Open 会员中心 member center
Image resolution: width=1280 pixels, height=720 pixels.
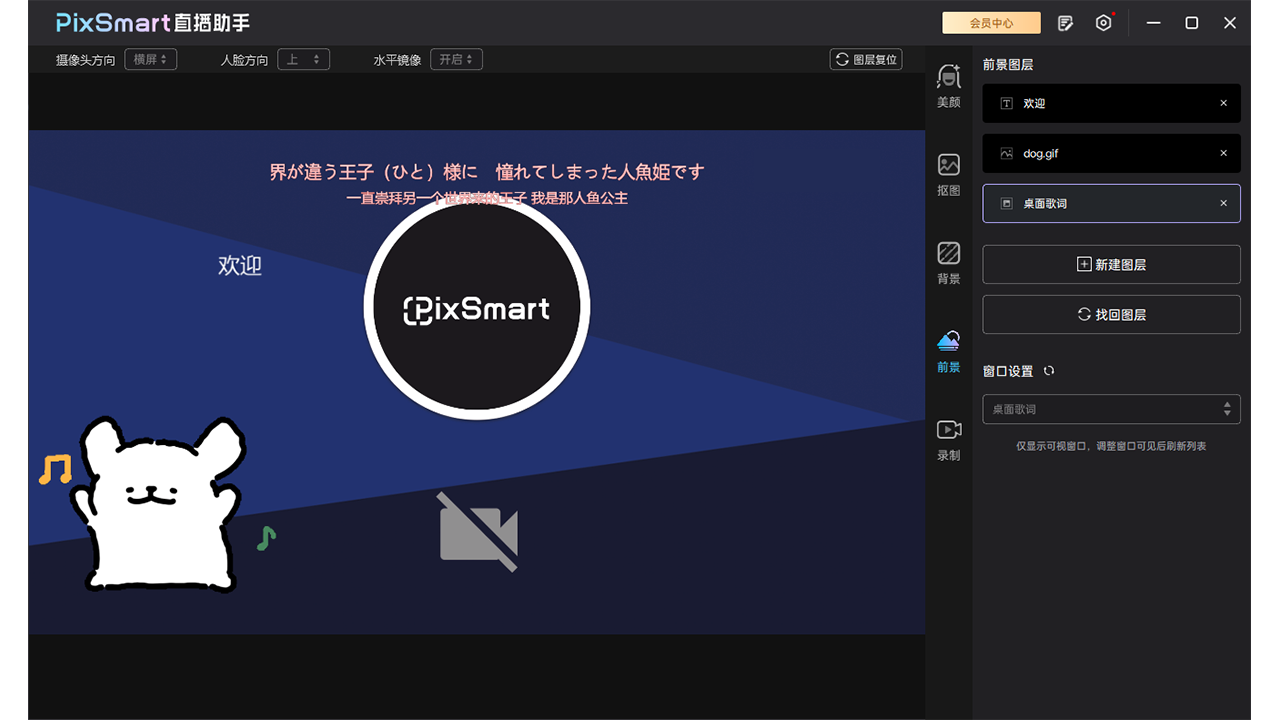tap(991, 22)
